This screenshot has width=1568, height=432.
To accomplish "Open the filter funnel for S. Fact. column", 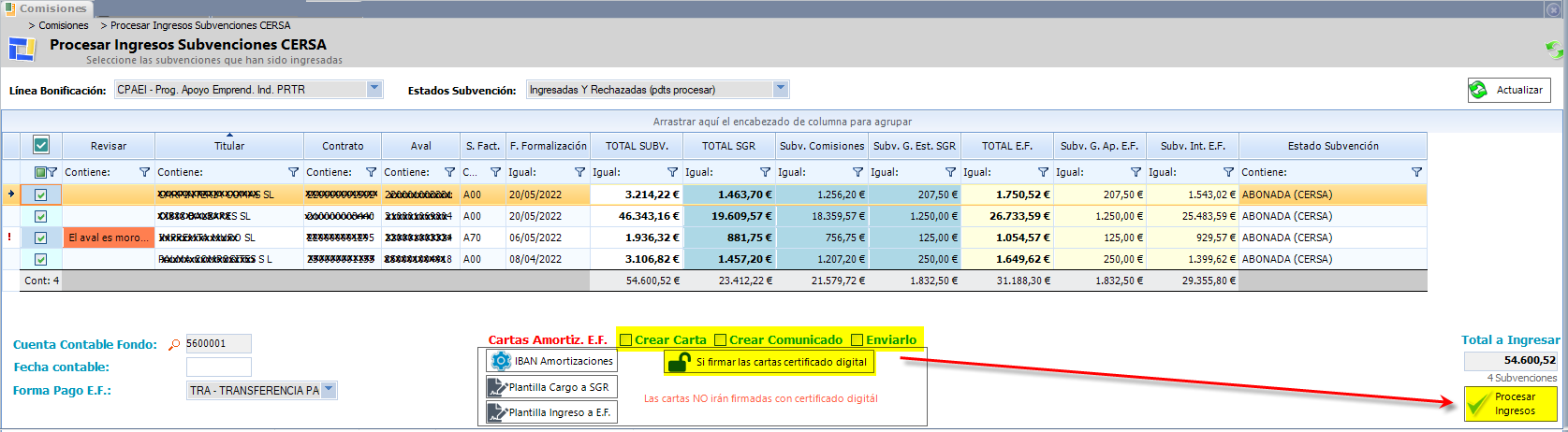I will tap(495, 172).
